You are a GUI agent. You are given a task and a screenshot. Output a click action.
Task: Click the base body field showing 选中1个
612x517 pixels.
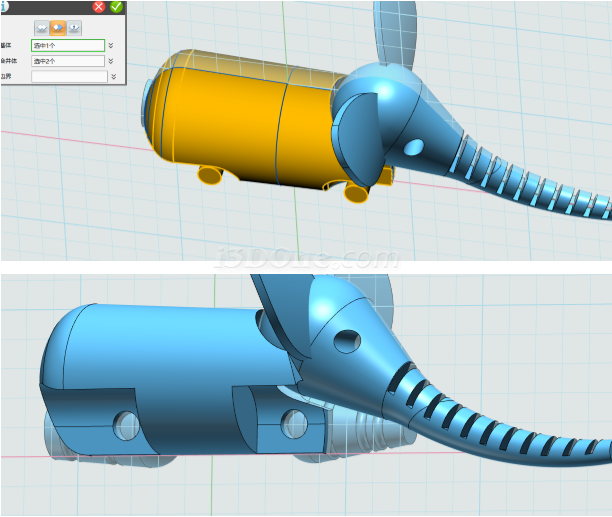click(x=67, y=45)
